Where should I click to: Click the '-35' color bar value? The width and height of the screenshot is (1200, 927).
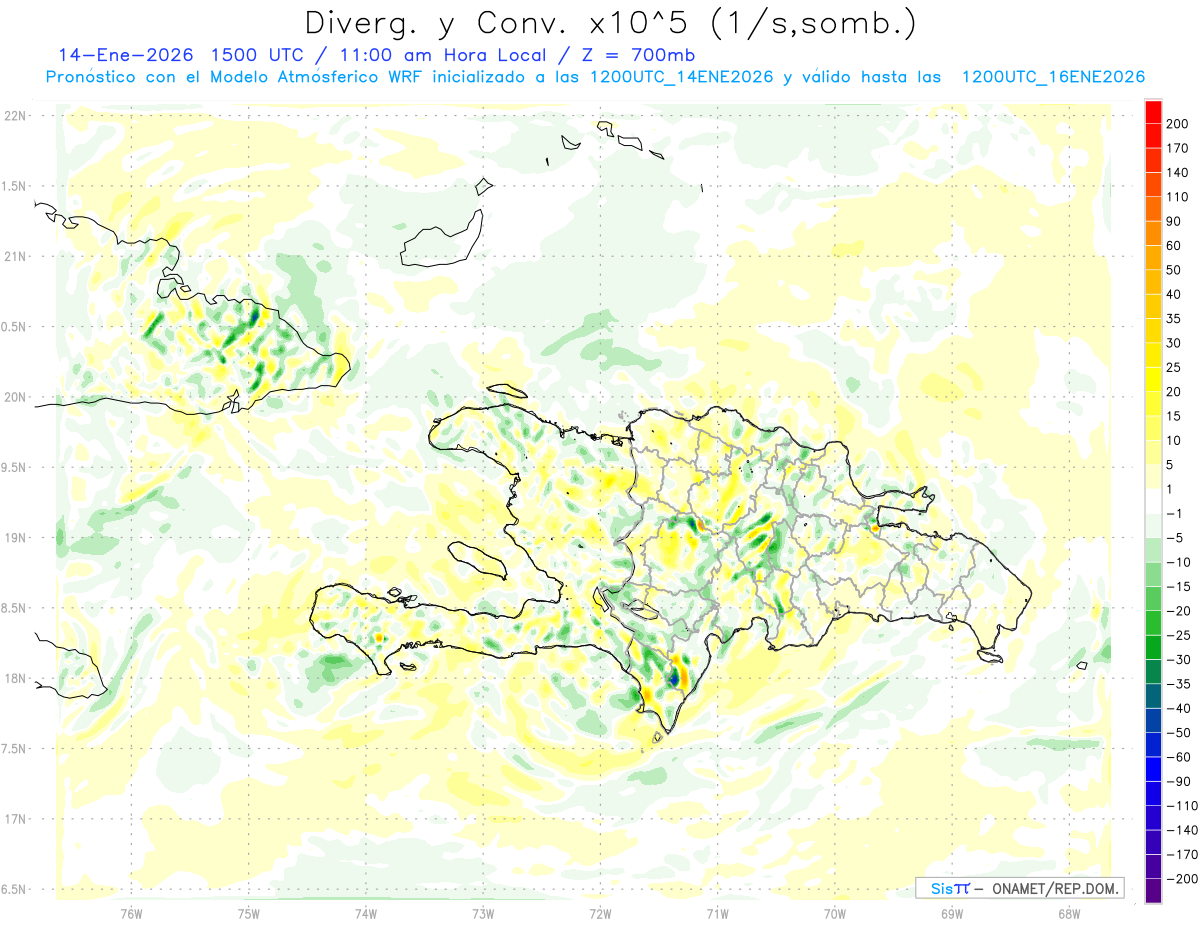pyautogui.click(x=1181, y=684)
